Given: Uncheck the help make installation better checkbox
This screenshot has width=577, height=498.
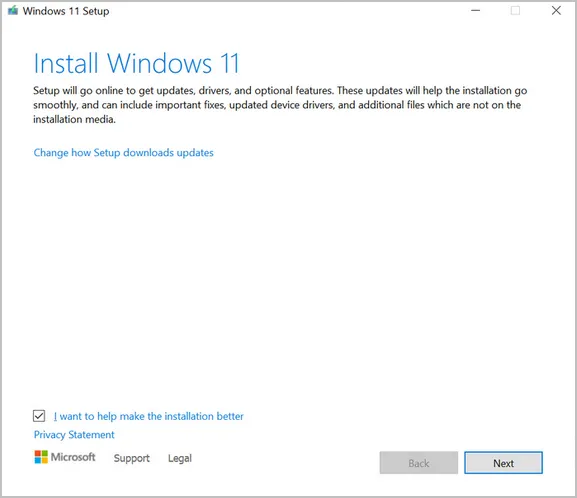Looking at the screenshot, I should pyautogui.click(x=39, y=416).
